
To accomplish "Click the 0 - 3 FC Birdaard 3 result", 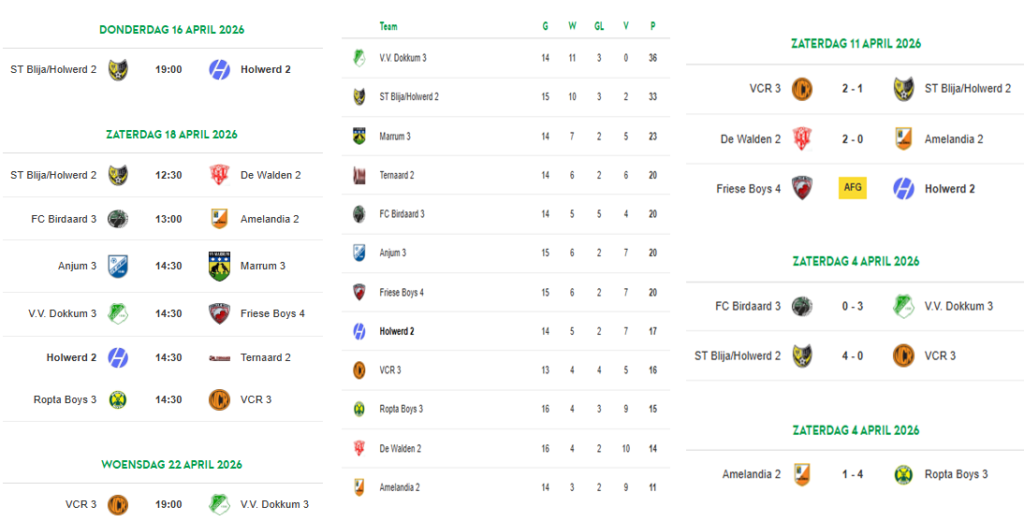I will pos(852,306).
